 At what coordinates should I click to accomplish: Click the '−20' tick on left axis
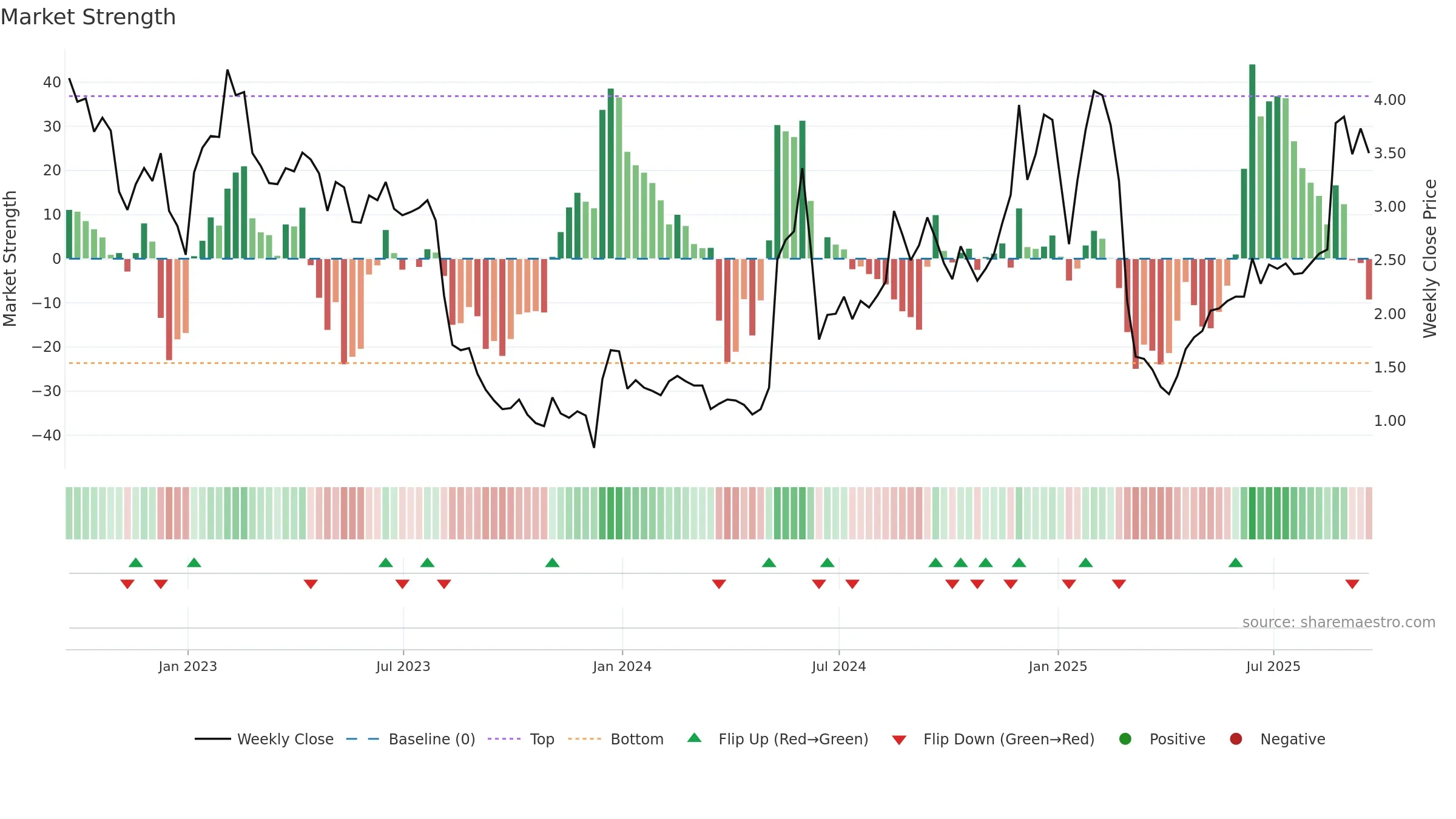(x=47, y=347)
